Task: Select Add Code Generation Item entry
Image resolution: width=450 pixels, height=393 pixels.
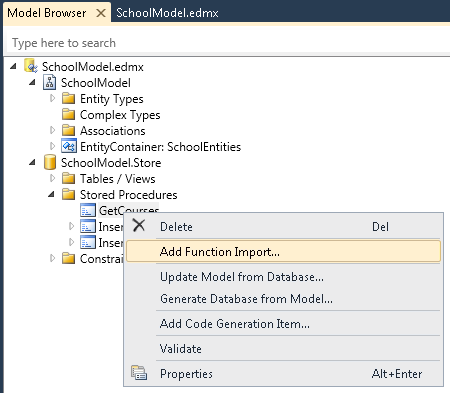Action: (x=235, y=324)
